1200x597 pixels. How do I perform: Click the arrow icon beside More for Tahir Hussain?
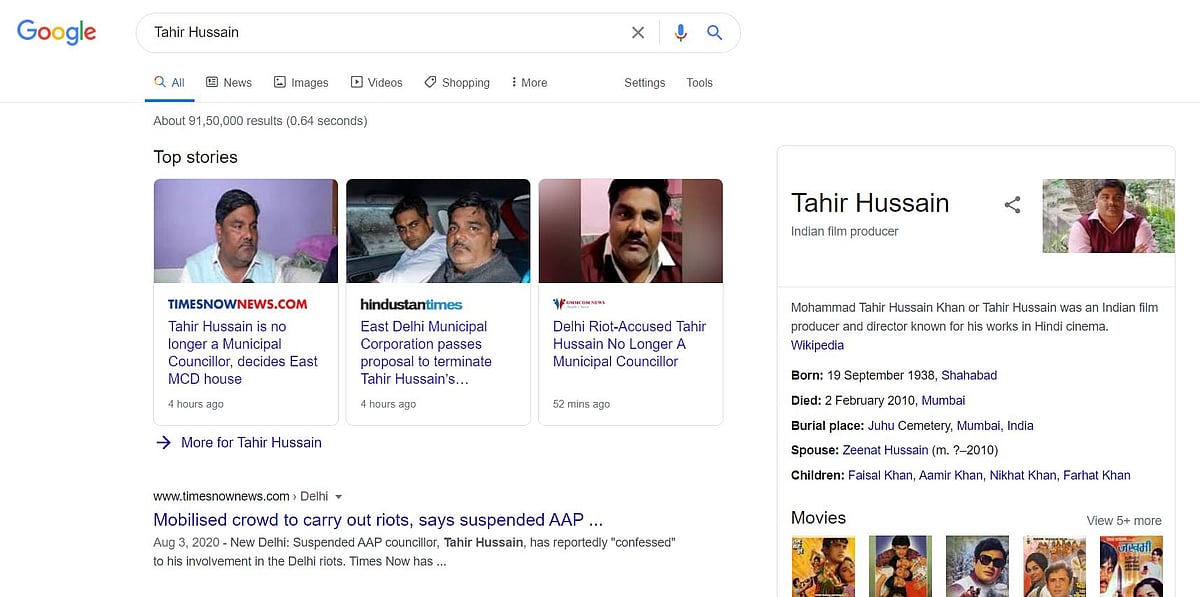point(164,442)
